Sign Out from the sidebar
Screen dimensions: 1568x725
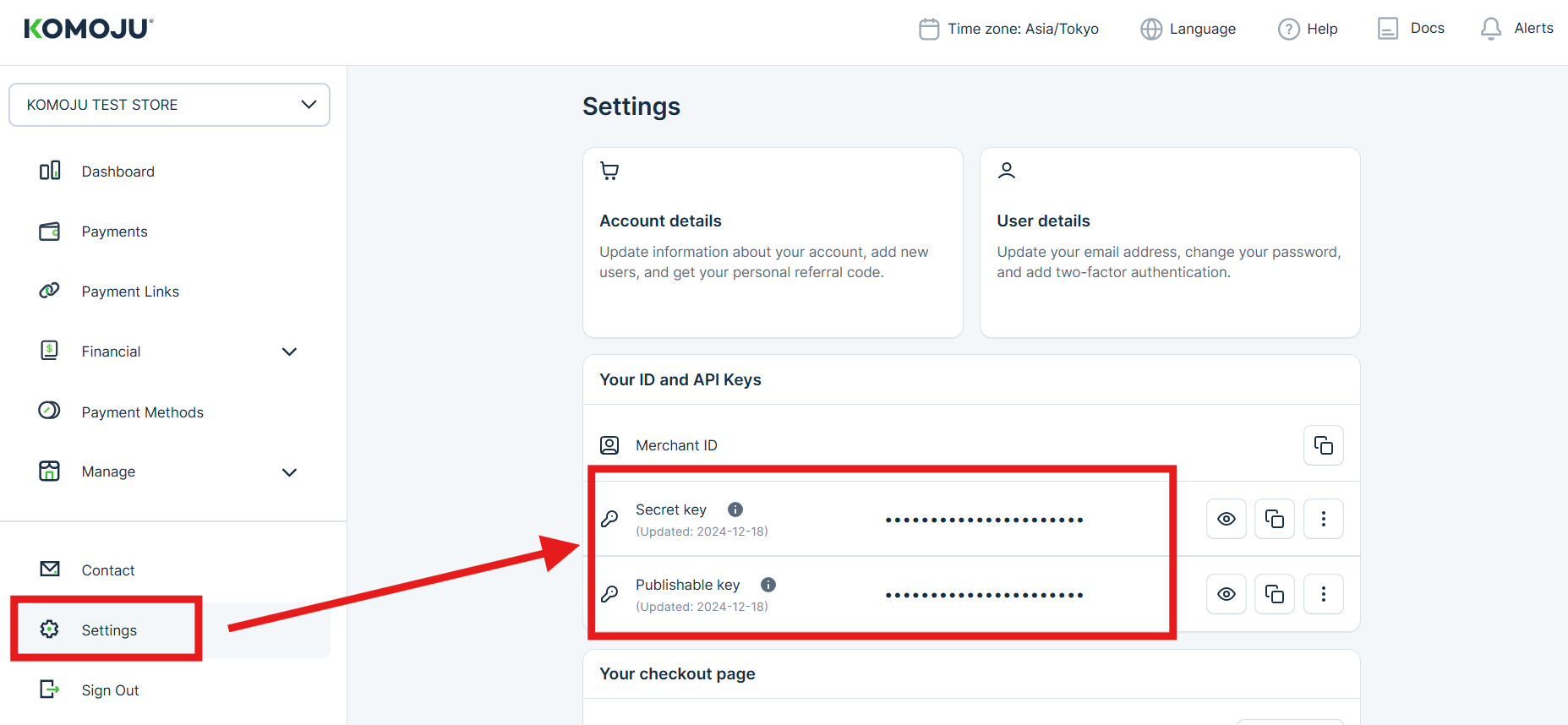[x=110, y=690]
